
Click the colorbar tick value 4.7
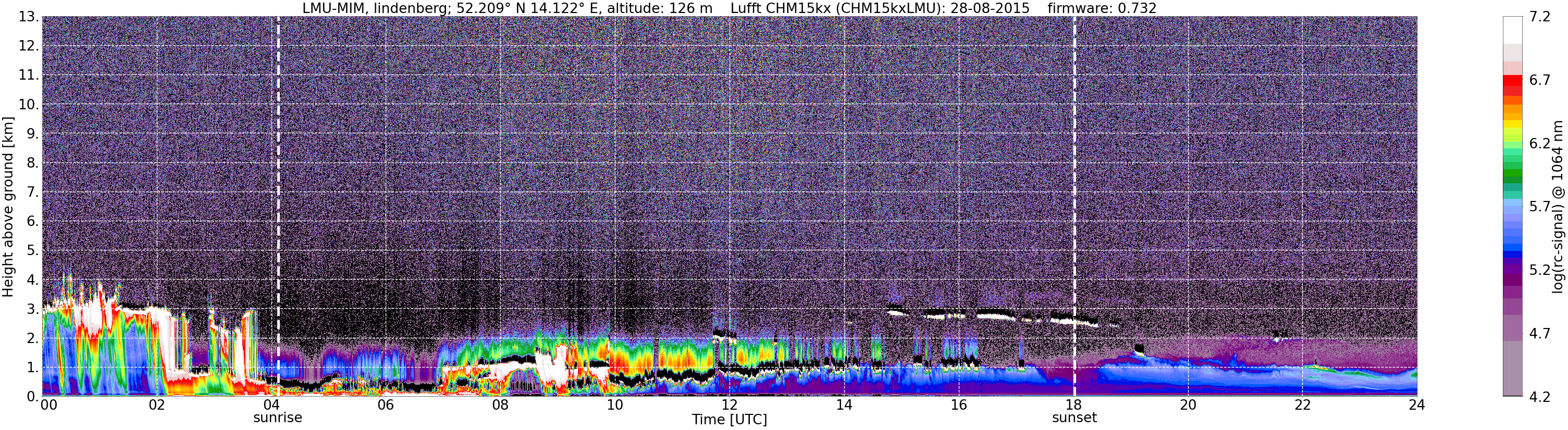(x=1539, y=333)
